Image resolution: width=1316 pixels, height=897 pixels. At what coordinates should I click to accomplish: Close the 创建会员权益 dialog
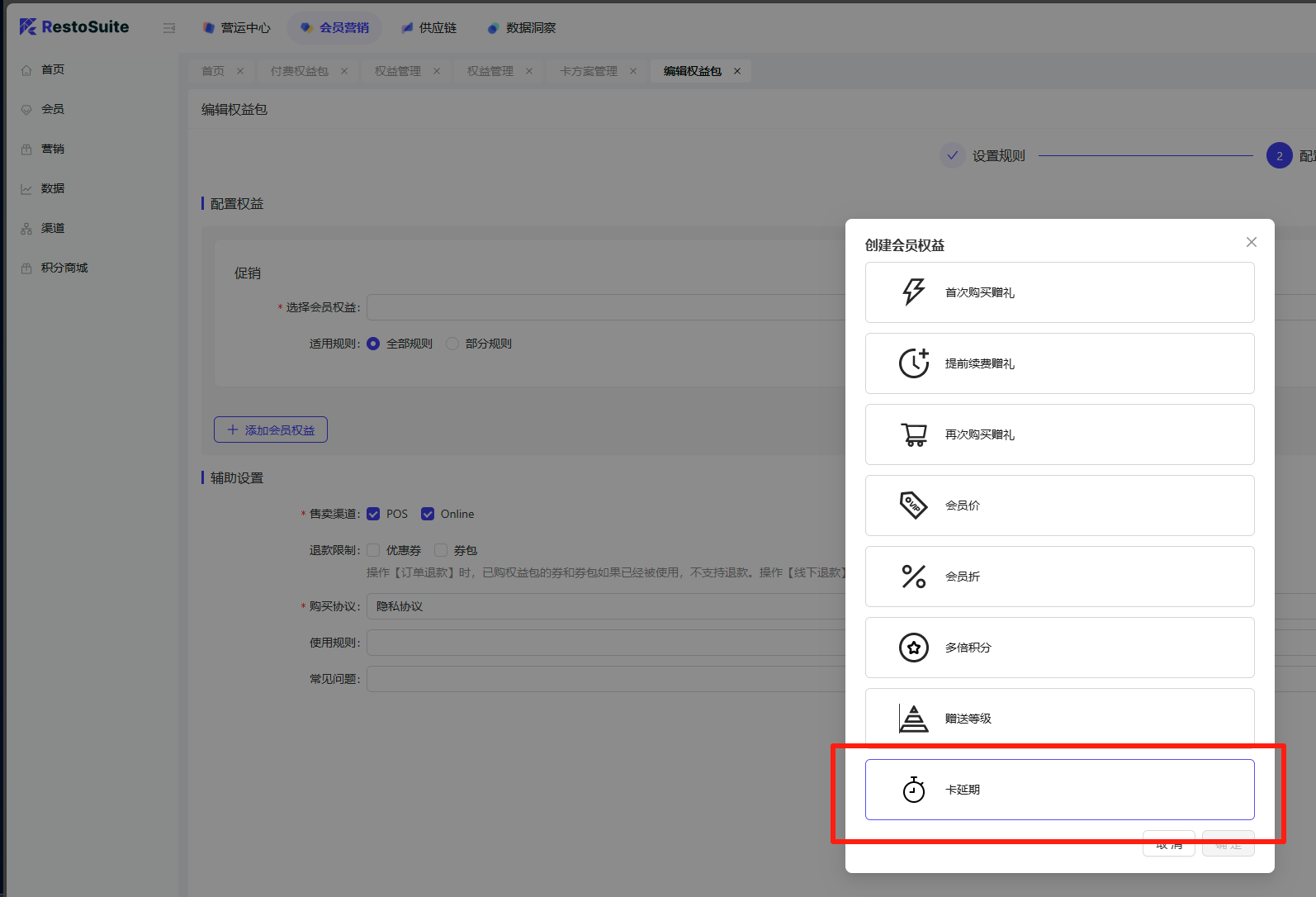[1252, 242]
